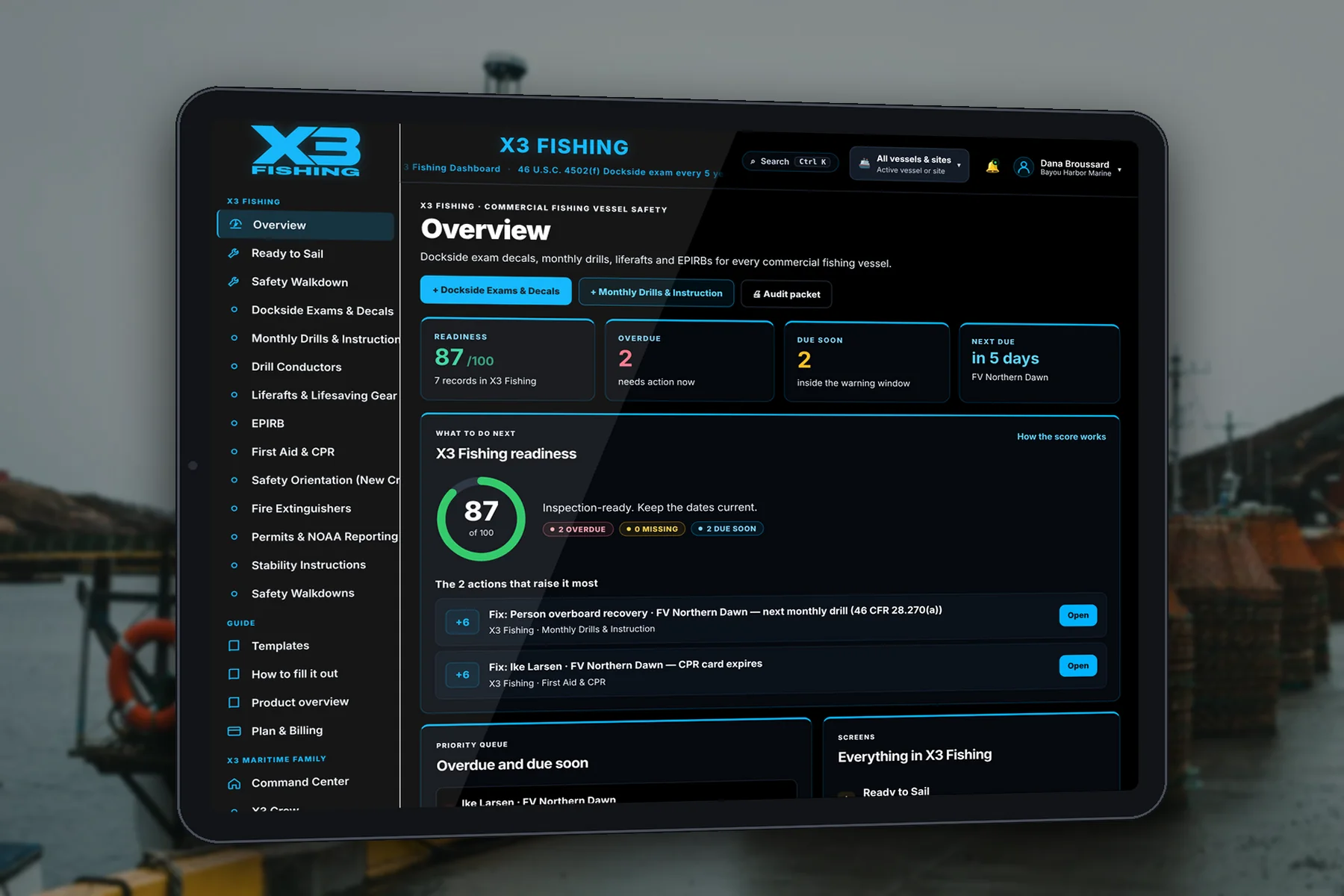1344x896 pixels.
Task: Open Templates guide
Action: click(280, 646)
